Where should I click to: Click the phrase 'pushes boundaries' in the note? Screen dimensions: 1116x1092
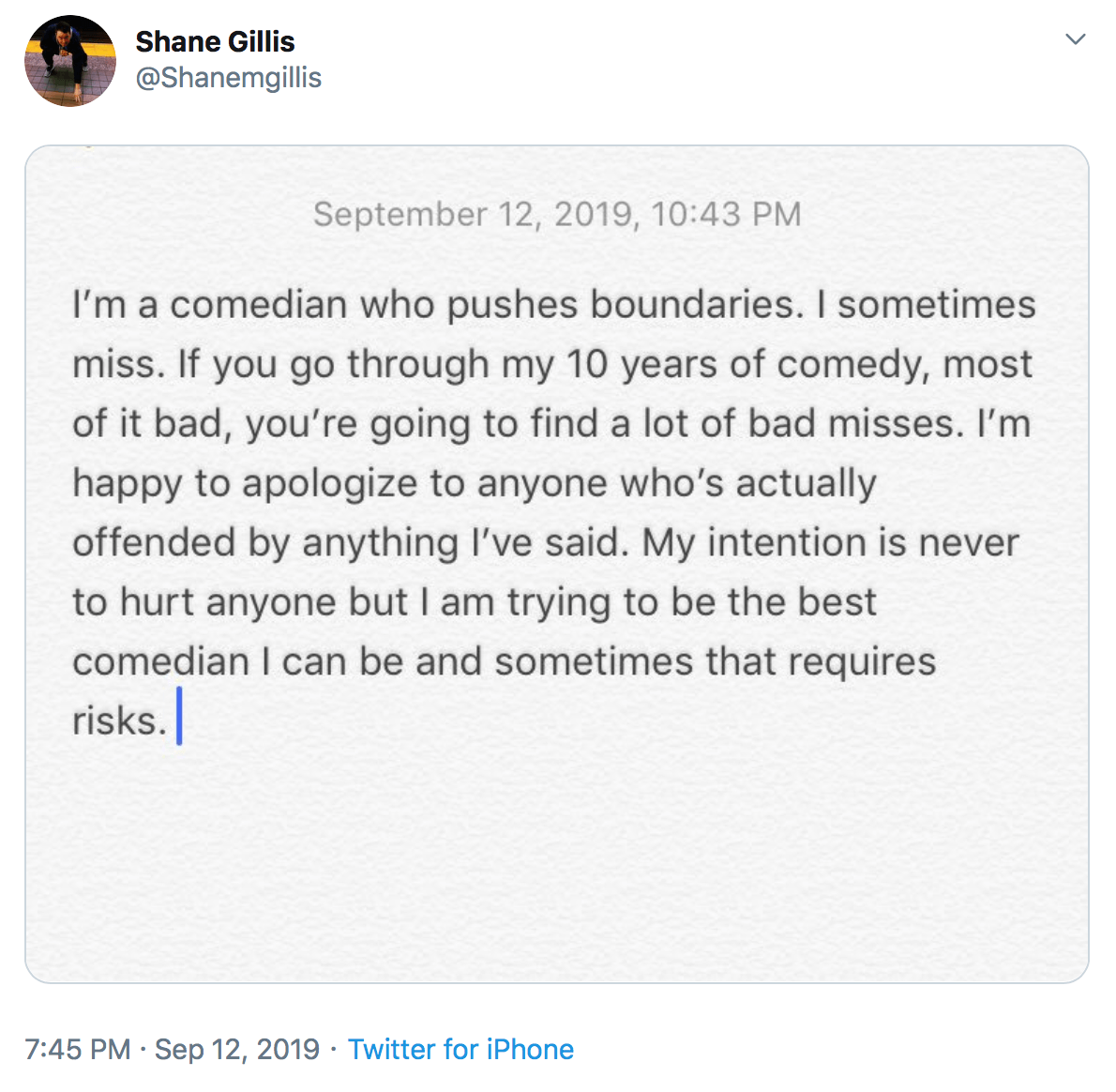click(x=624, y=305)
